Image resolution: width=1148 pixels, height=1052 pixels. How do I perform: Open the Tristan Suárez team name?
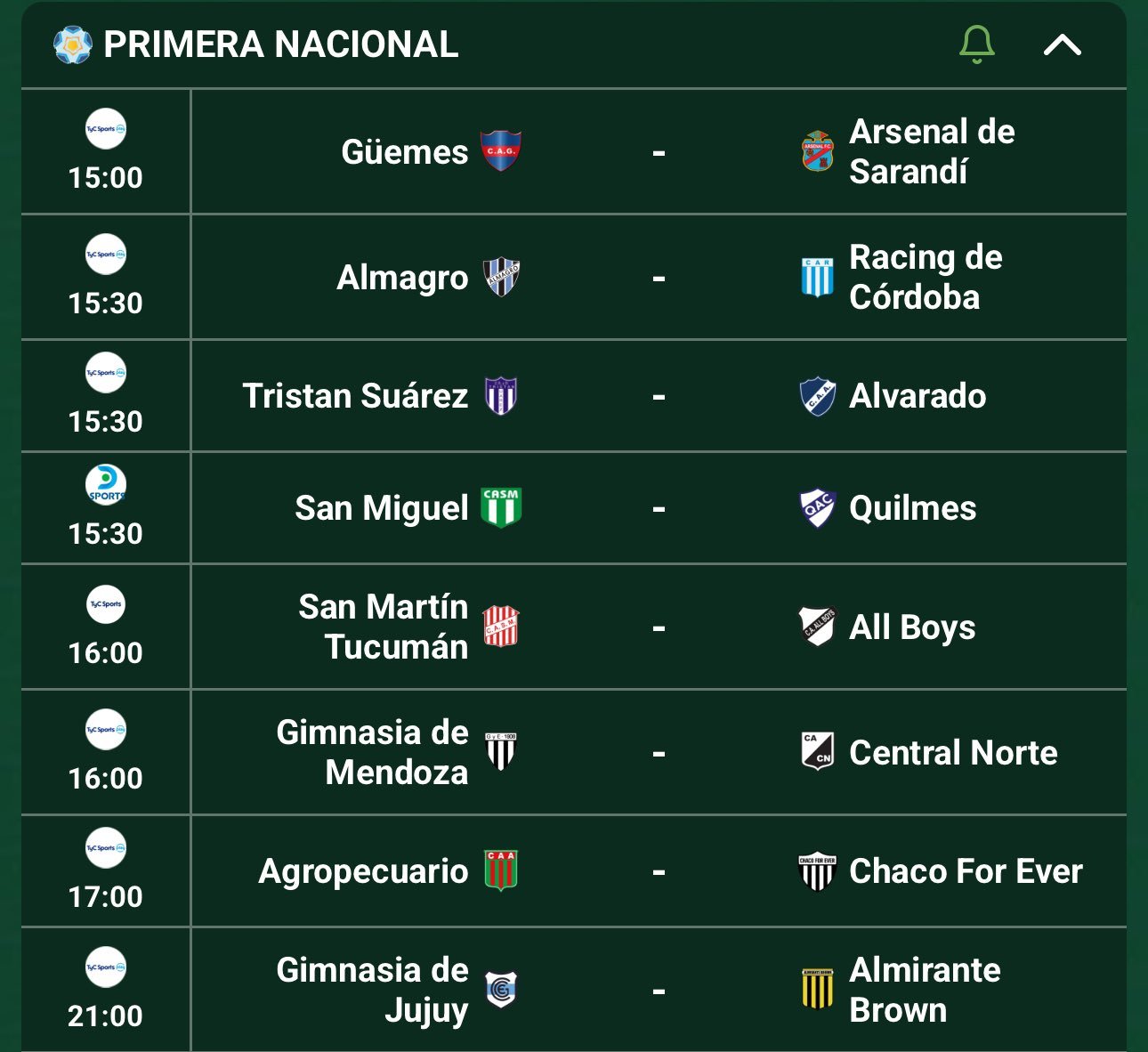355,396
